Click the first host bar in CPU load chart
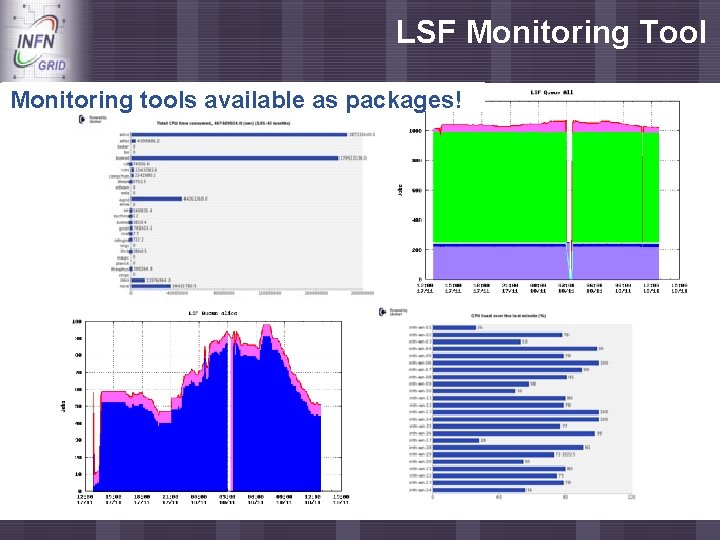This screenshot has height=540, width=720. pos(454,327)
